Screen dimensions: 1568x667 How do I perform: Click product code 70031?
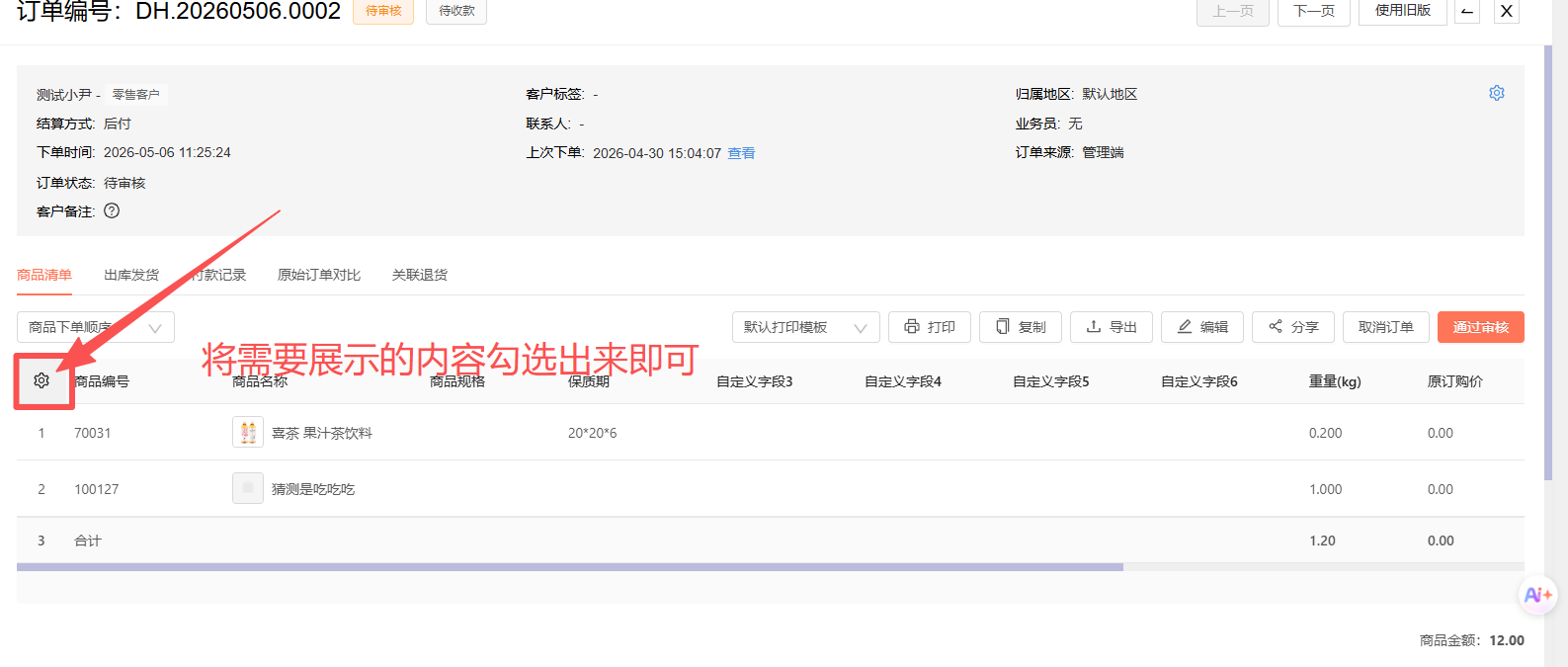pyautogui.click(x=93, y=433)
